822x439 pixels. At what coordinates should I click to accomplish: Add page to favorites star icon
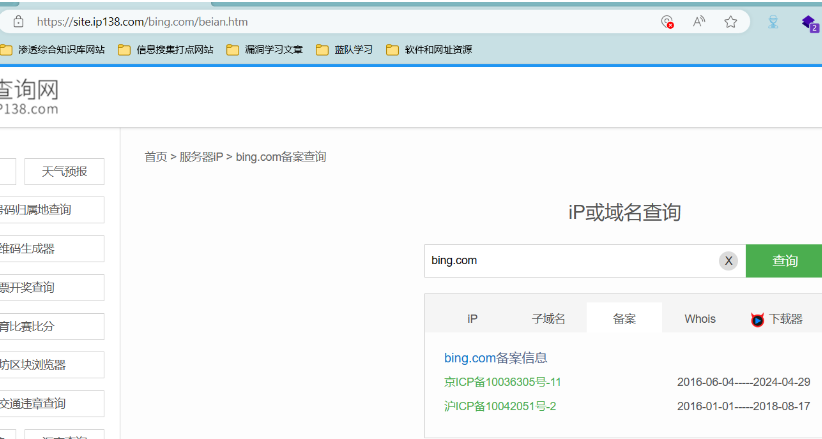click(730, 22)
